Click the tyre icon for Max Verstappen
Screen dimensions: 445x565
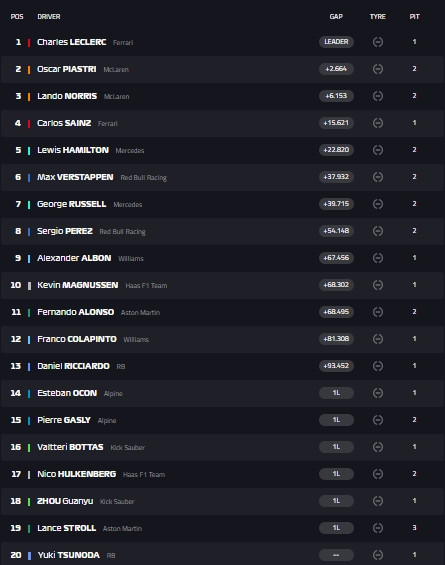[378, 177]
